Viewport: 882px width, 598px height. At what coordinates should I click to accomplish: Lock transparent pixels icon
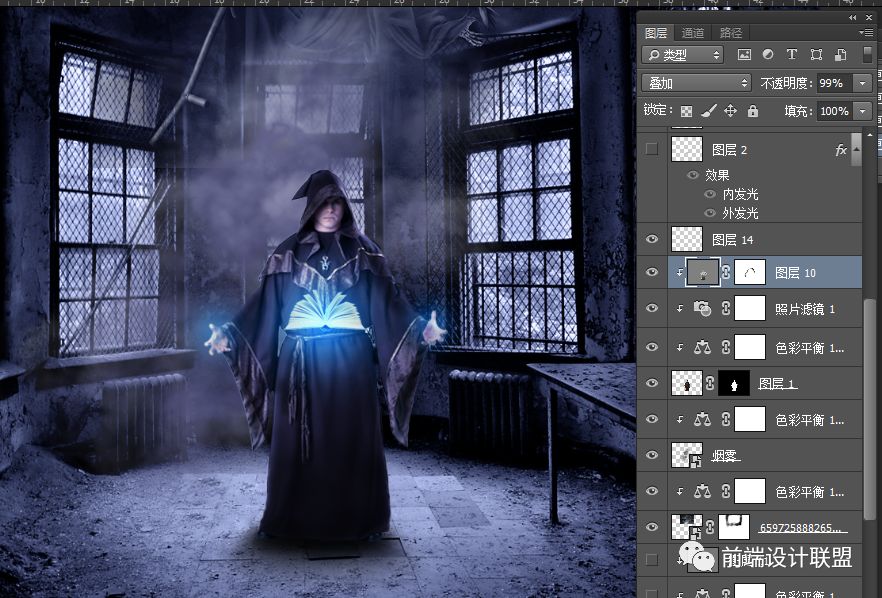click(x=686, y=111)
